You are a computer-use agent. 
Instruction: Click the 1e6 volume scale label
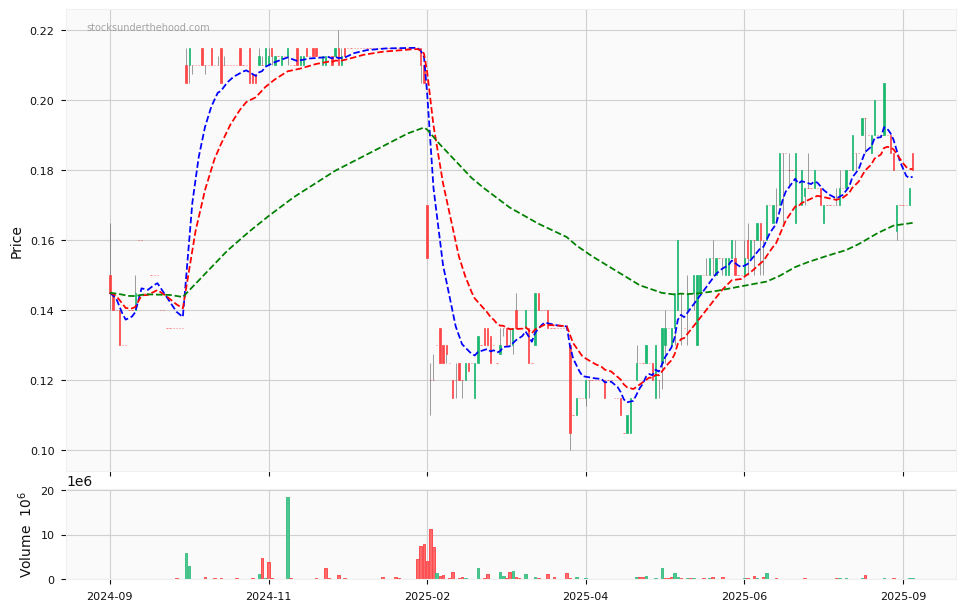click(79, 482)
